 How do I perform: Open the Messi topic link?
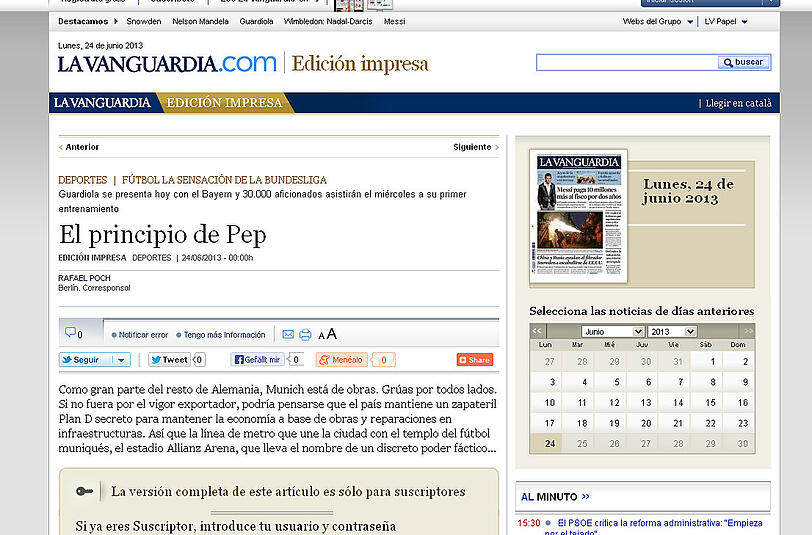click(x=394, y=21)
